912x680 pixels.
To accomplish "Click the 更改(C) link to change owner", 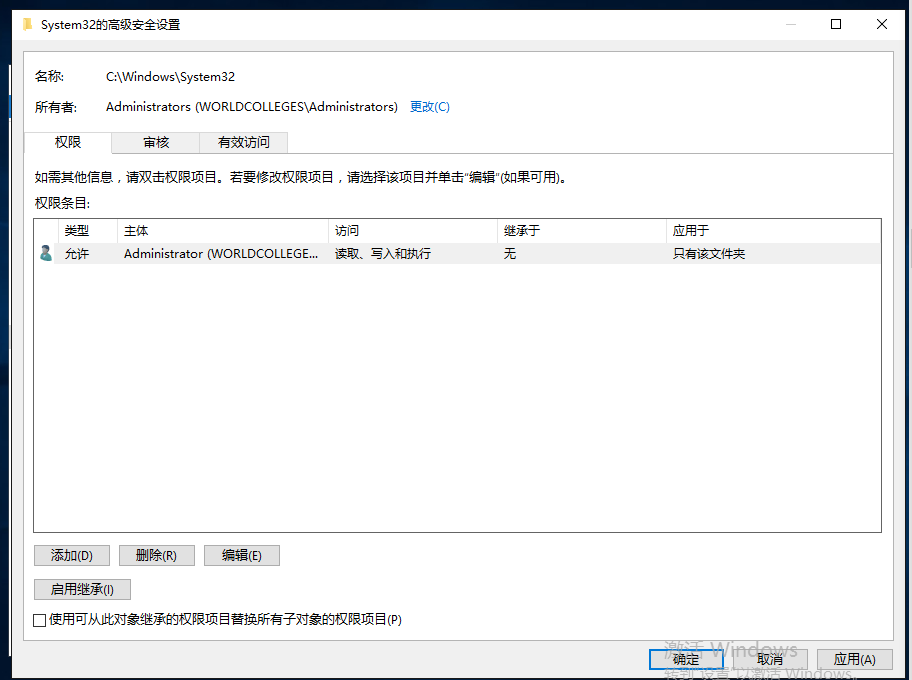I will [429, 106].
